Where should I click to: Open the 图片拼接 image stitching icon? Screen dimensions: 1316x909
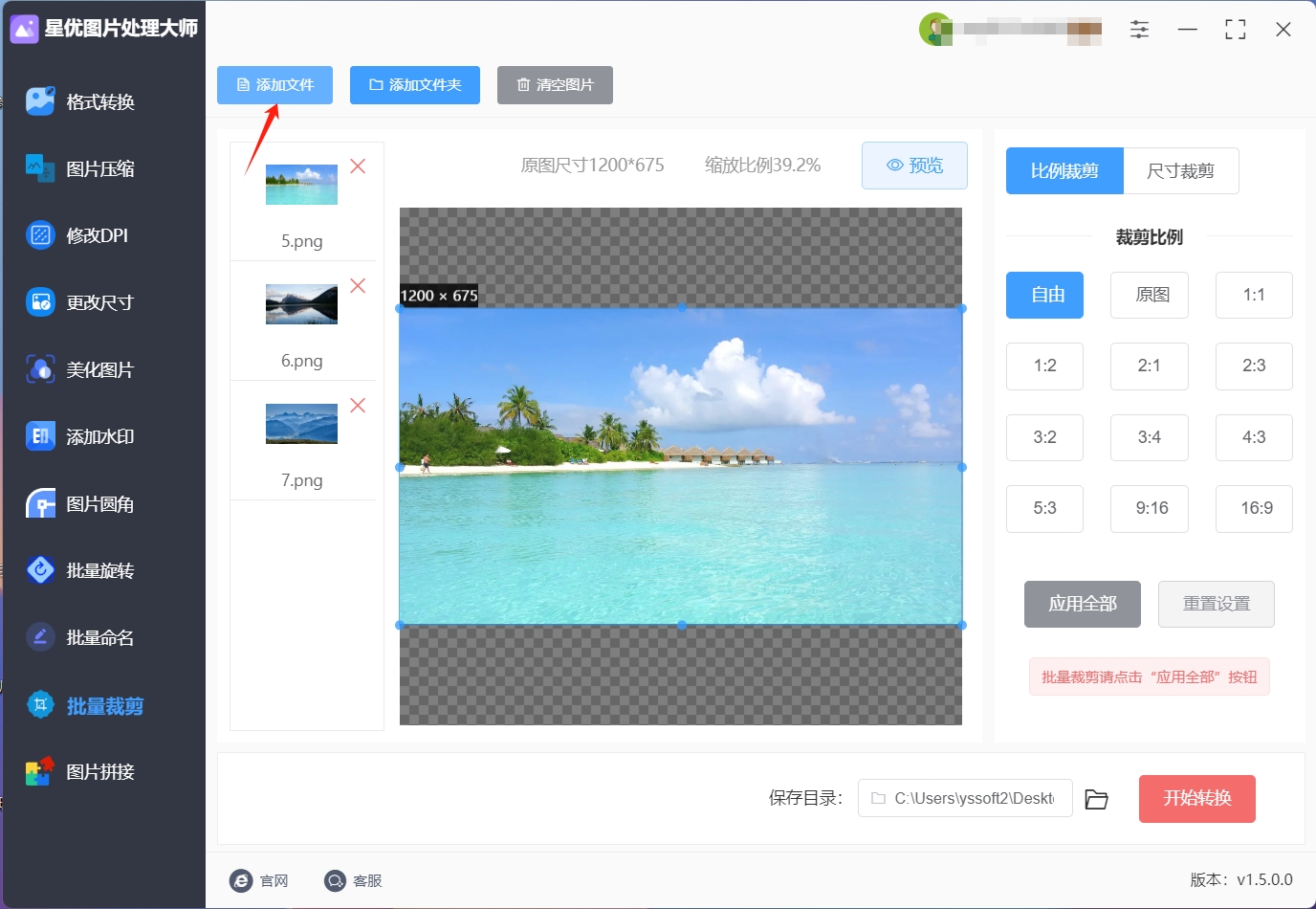(x=40, y=771)
